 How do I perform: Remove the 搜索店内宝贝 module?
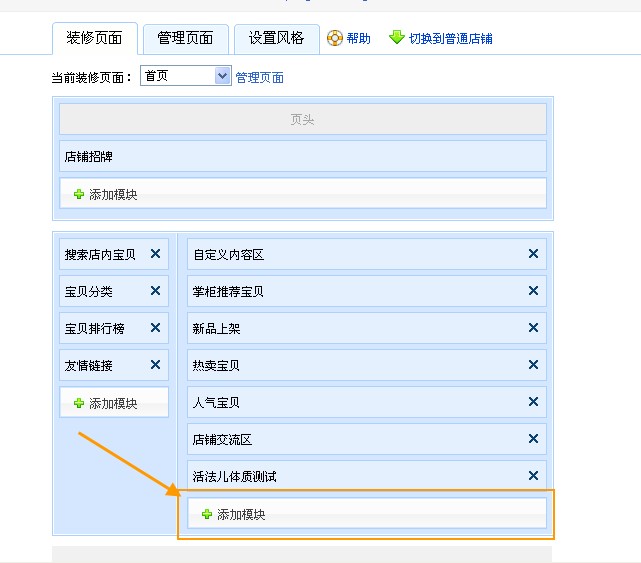[155, 254]
